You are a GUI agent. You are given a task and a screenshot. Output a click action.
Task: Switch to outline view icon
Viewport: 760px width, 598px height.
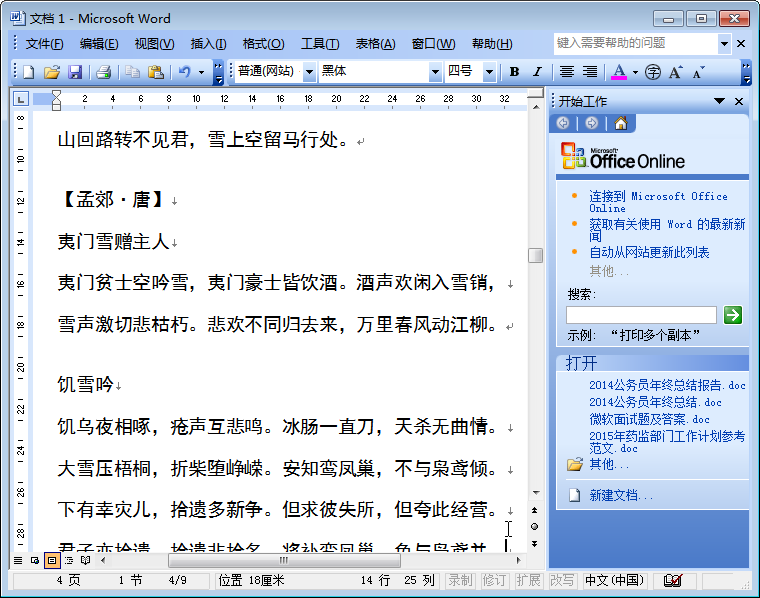69,561
